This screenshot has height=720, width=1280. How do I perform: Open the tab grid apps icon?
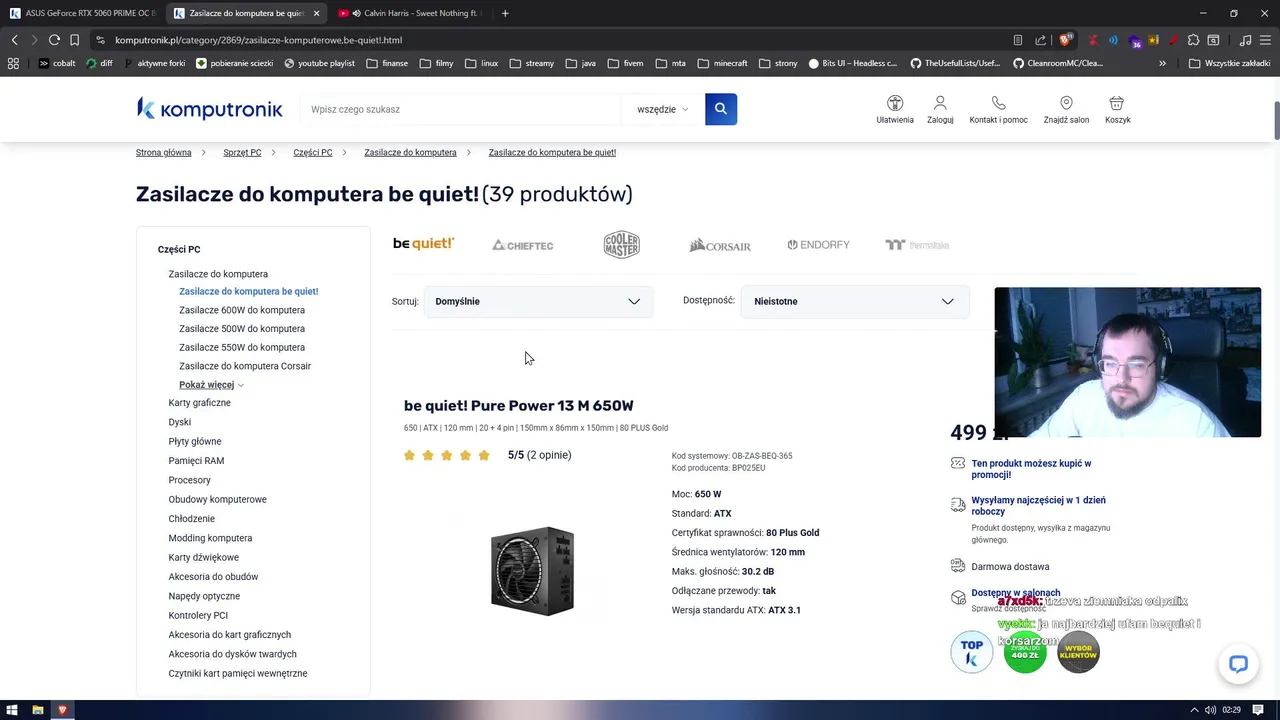point(13,63)
